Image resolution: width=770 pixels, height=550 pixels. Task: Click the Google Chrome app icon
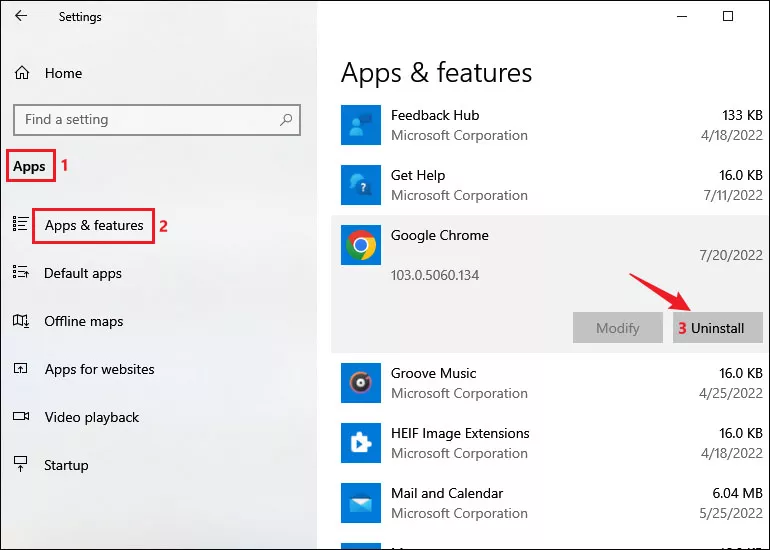point(361,245)
